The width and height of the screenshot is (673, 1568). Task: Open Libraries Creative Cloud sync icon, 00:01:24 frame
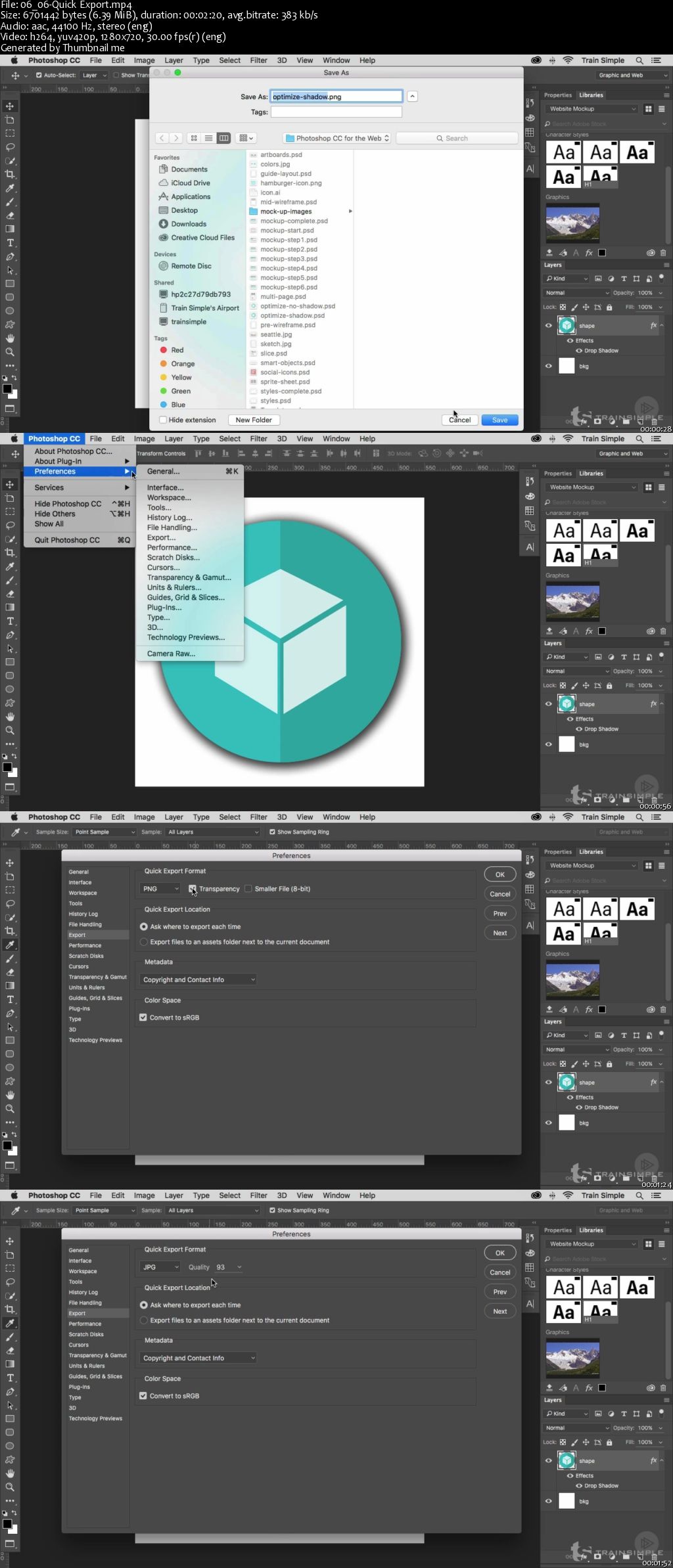(651, 1010)
